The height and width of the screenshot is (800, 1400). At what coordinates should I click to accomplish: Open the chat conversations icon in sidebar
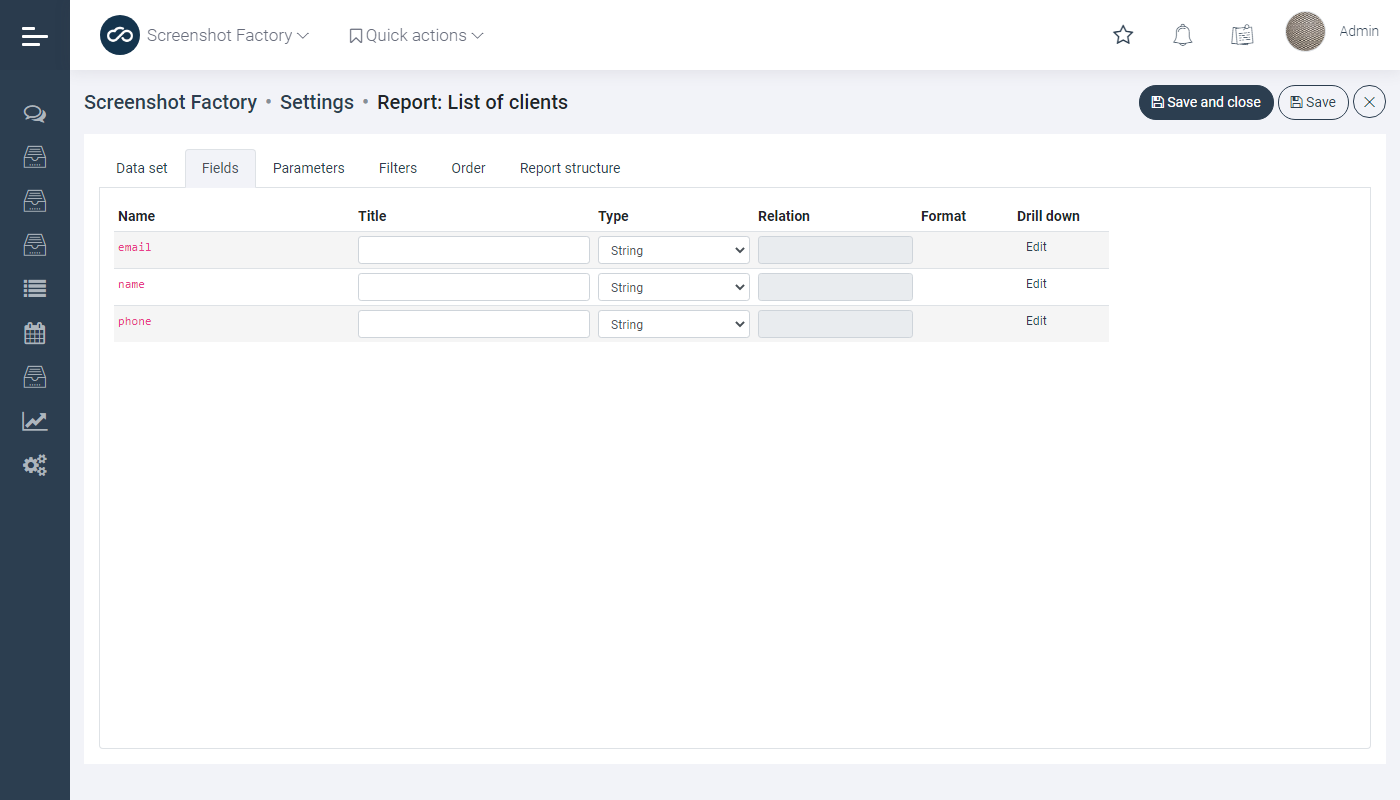[x=35, y=114]
